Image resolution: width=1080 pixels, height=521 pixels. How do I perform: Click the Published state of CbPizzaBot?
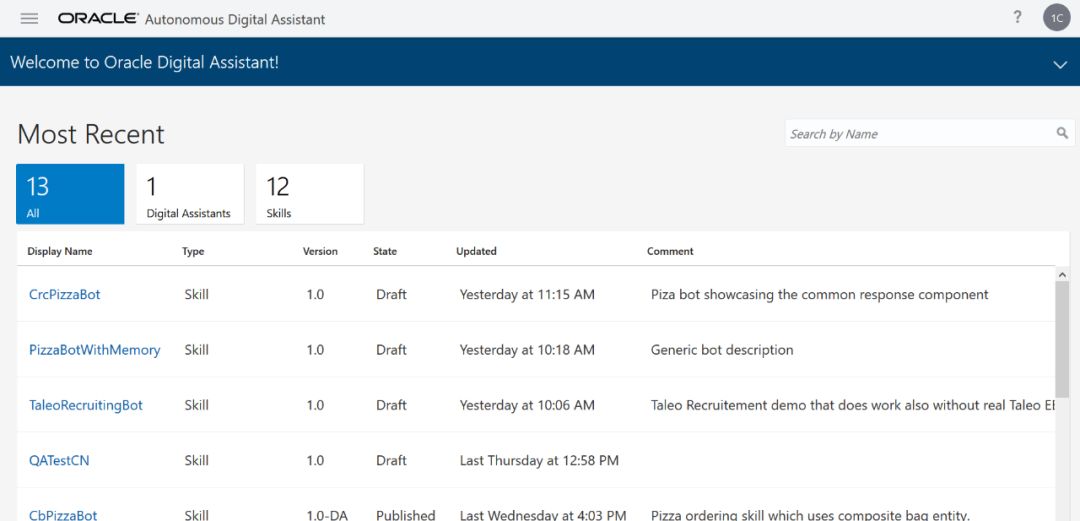(406, 515)
